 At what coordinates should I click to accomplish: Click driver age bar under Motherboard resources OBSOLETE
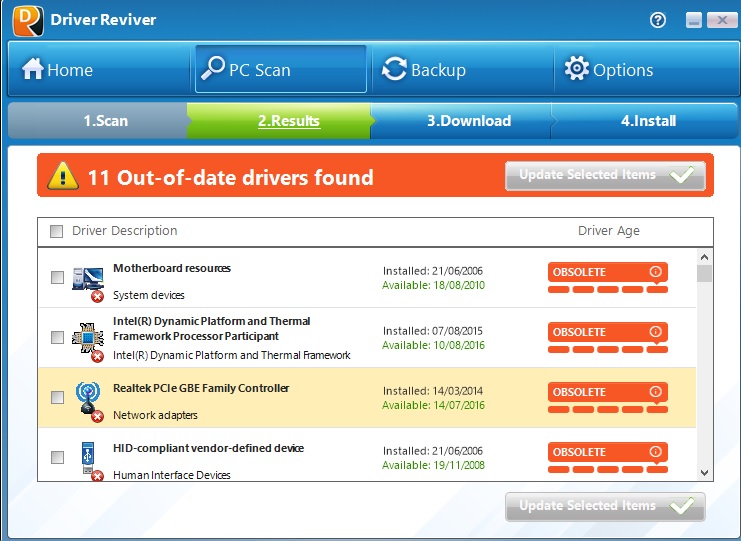[608, 289]
